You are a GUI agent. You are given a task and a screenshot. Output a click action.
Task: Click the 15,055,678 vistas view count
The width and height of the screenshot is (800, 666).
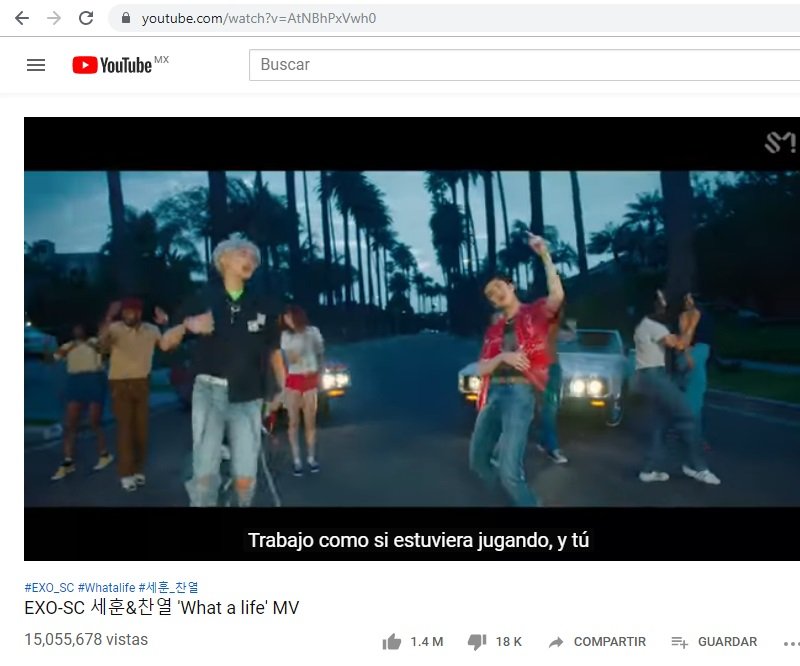point(86,639)
